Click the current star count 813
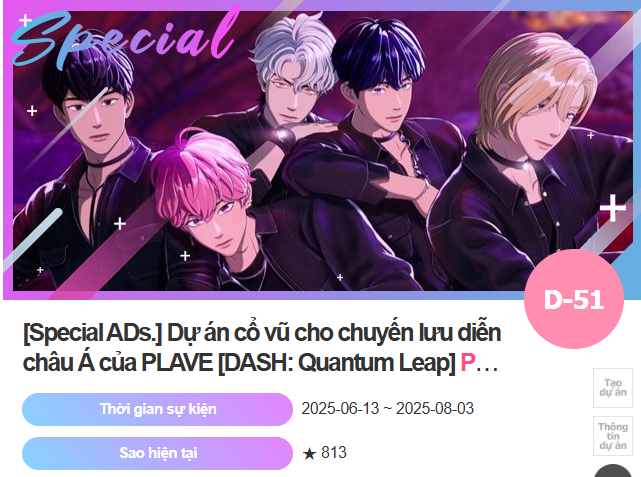The height and width of the screenshot is (477, 641). [334, 453]
